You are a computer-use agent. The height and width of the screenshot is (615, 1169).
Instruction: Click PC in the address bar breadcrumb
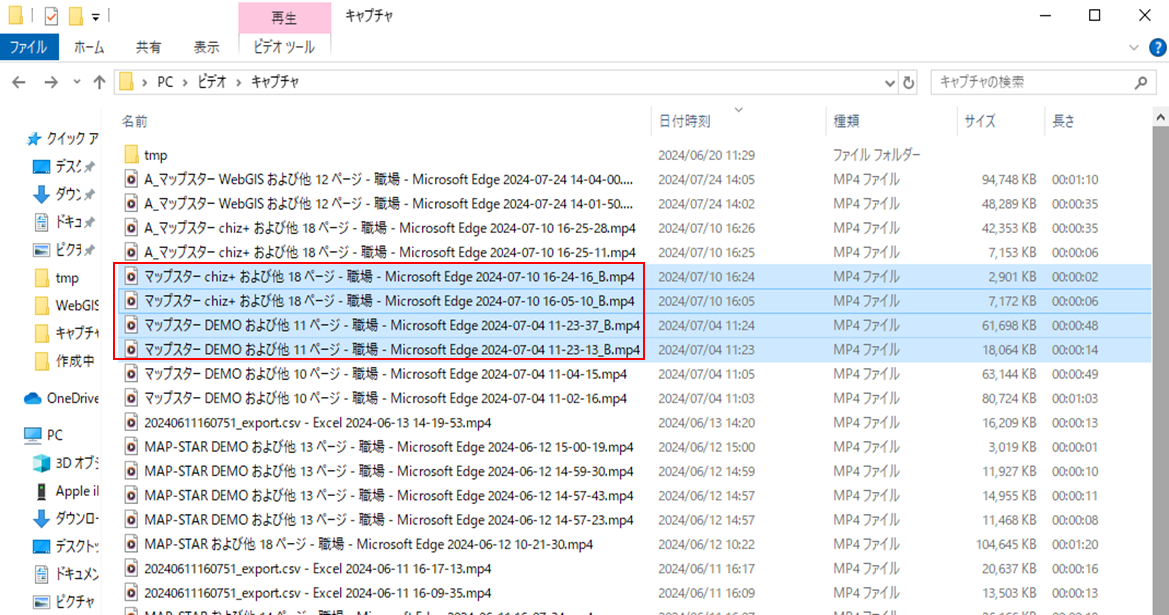click(165, 82)
